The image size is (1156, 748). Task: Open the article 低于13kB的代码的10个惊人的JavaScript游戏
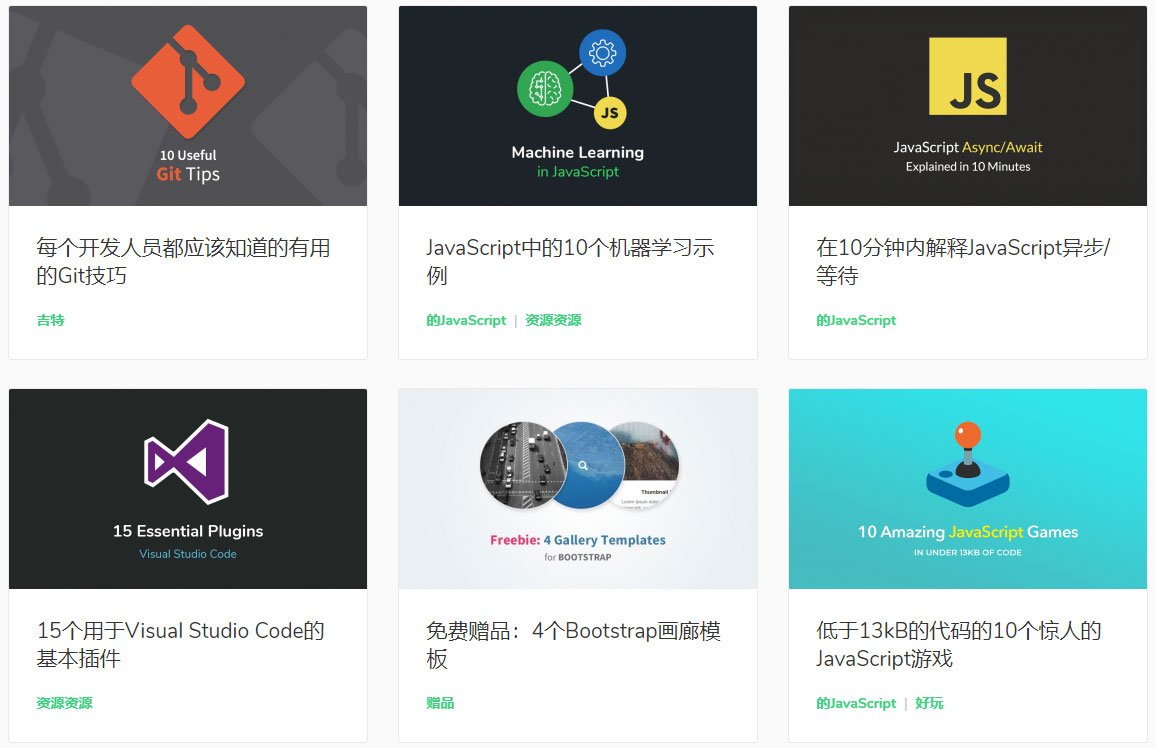click(x=958, y=644)
